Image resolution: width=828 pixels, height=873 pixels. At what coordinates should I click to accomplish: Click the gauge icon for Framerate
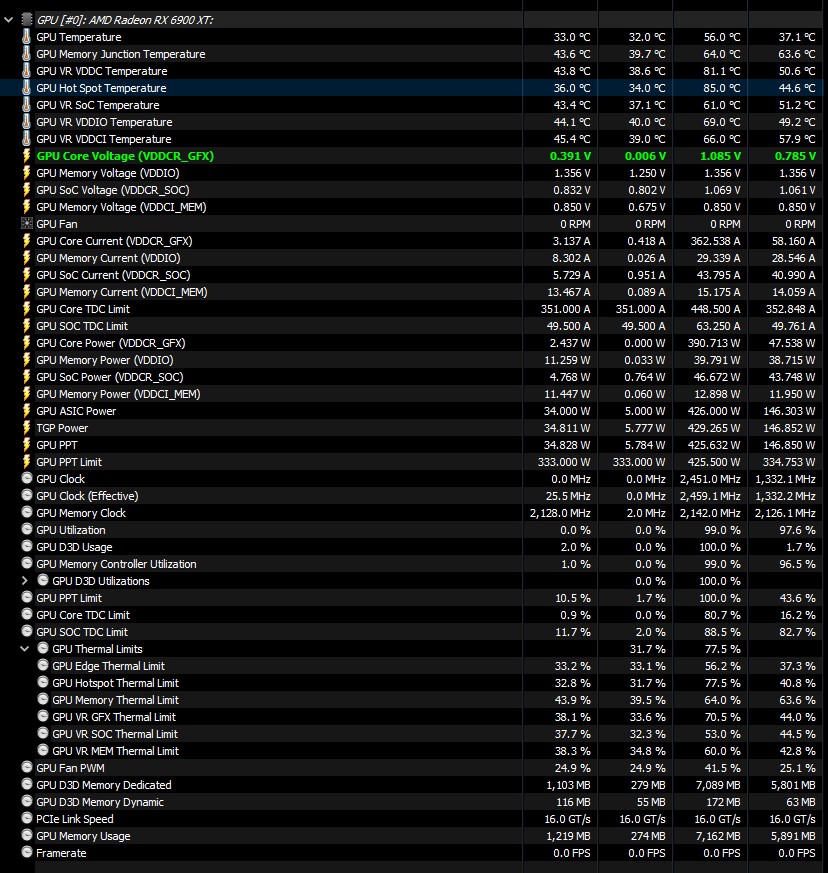pos(27,852)
